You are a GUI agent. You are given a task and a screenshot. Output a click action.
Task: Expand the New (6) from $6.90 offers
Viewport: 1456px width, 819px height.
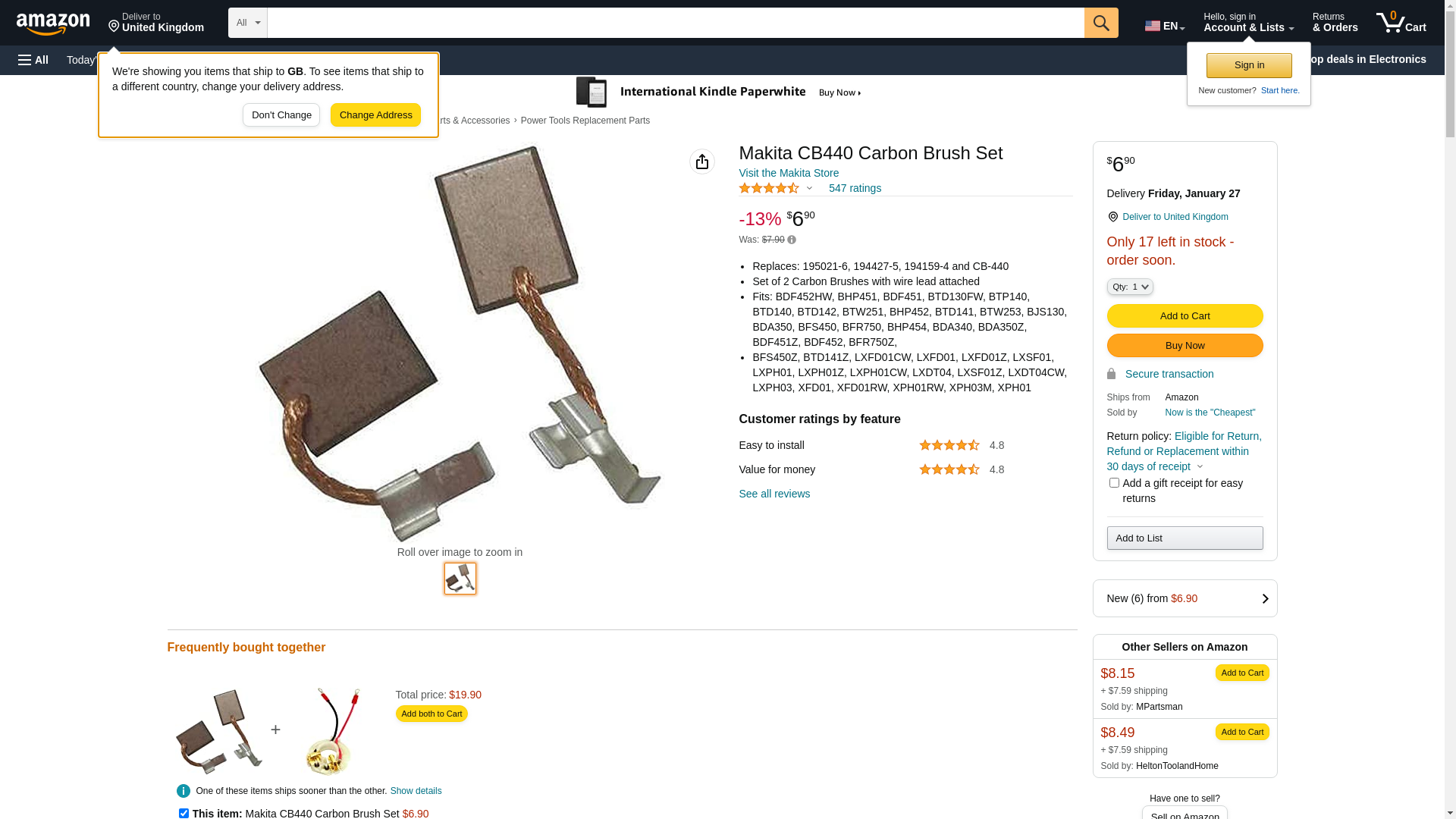pos(1185,598)
